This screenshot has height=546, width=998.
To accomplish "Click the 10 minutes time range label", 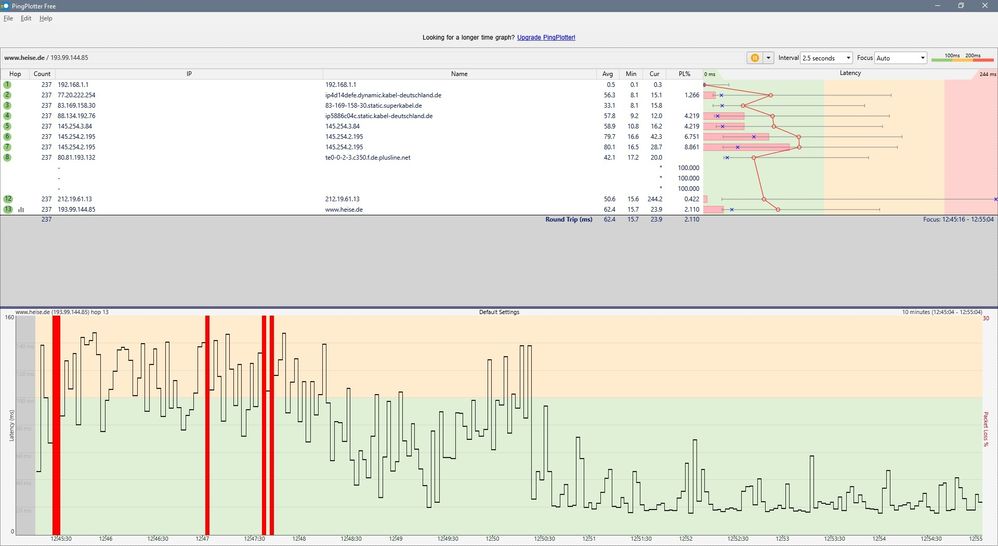I will pyautogui.click(x=941, y=312).
